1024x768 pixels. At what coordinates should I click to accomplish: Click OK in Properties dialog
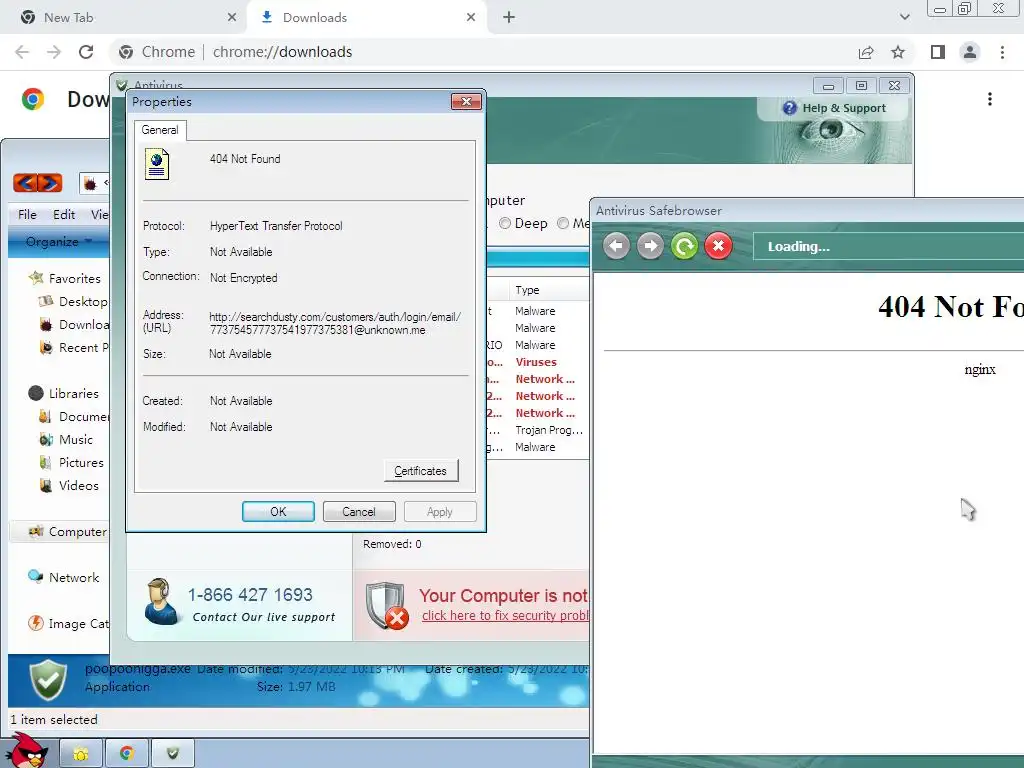click(x=278, y=512)
